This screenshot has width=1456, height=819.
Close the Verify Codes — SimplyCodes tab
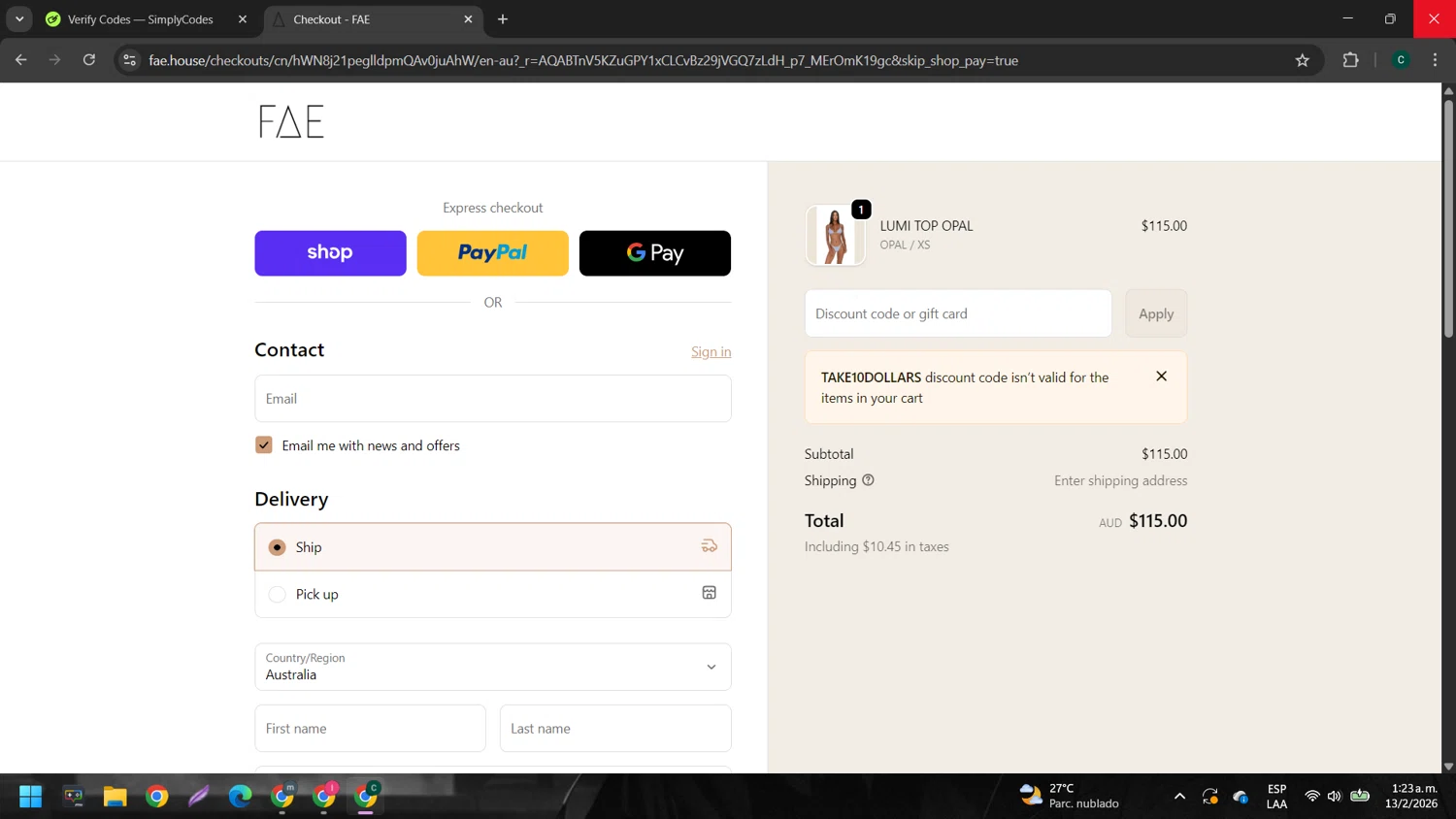point(243,19)
